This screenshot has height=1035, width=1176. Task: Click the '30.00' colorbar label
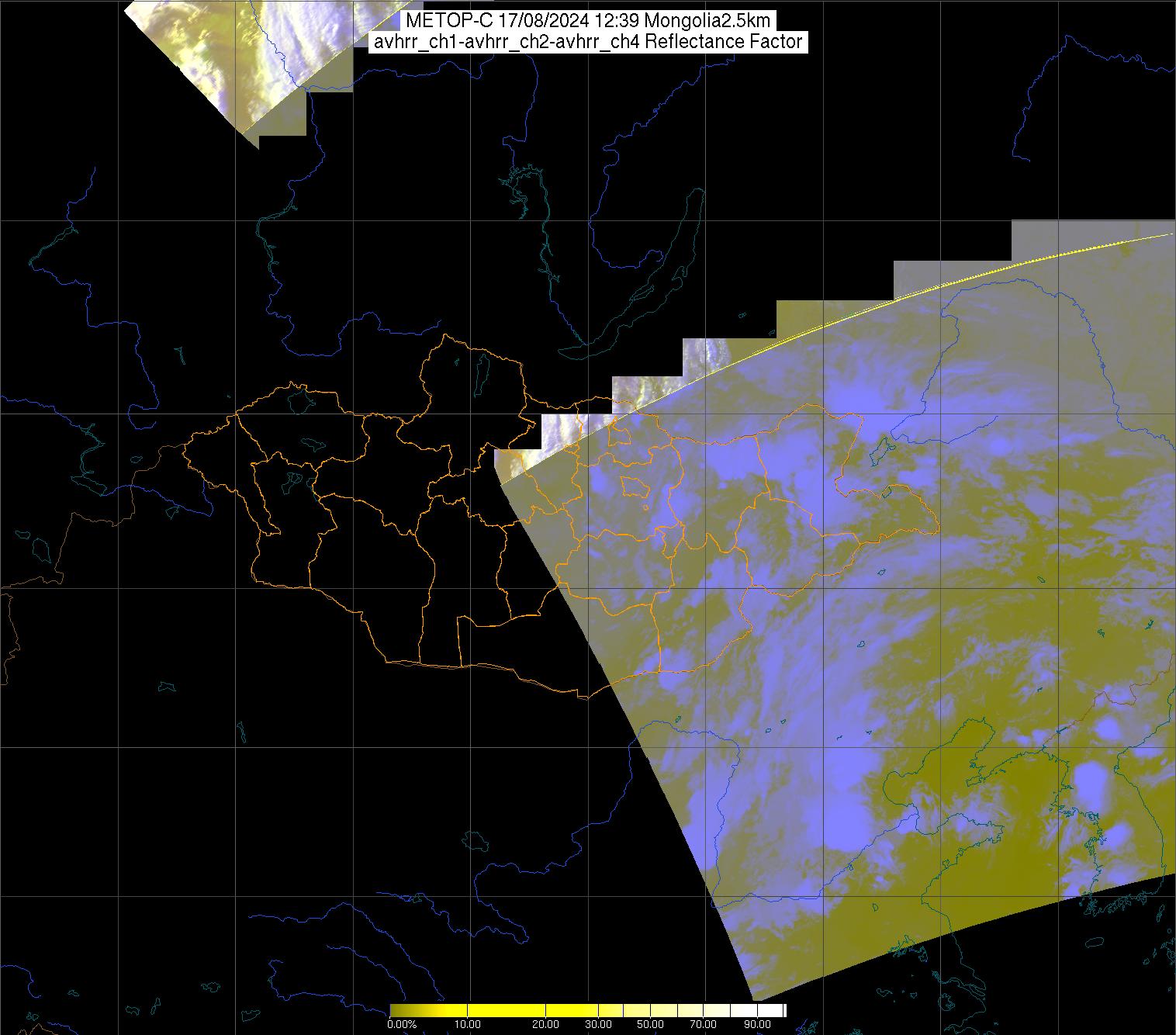(x=598, y=1024)
